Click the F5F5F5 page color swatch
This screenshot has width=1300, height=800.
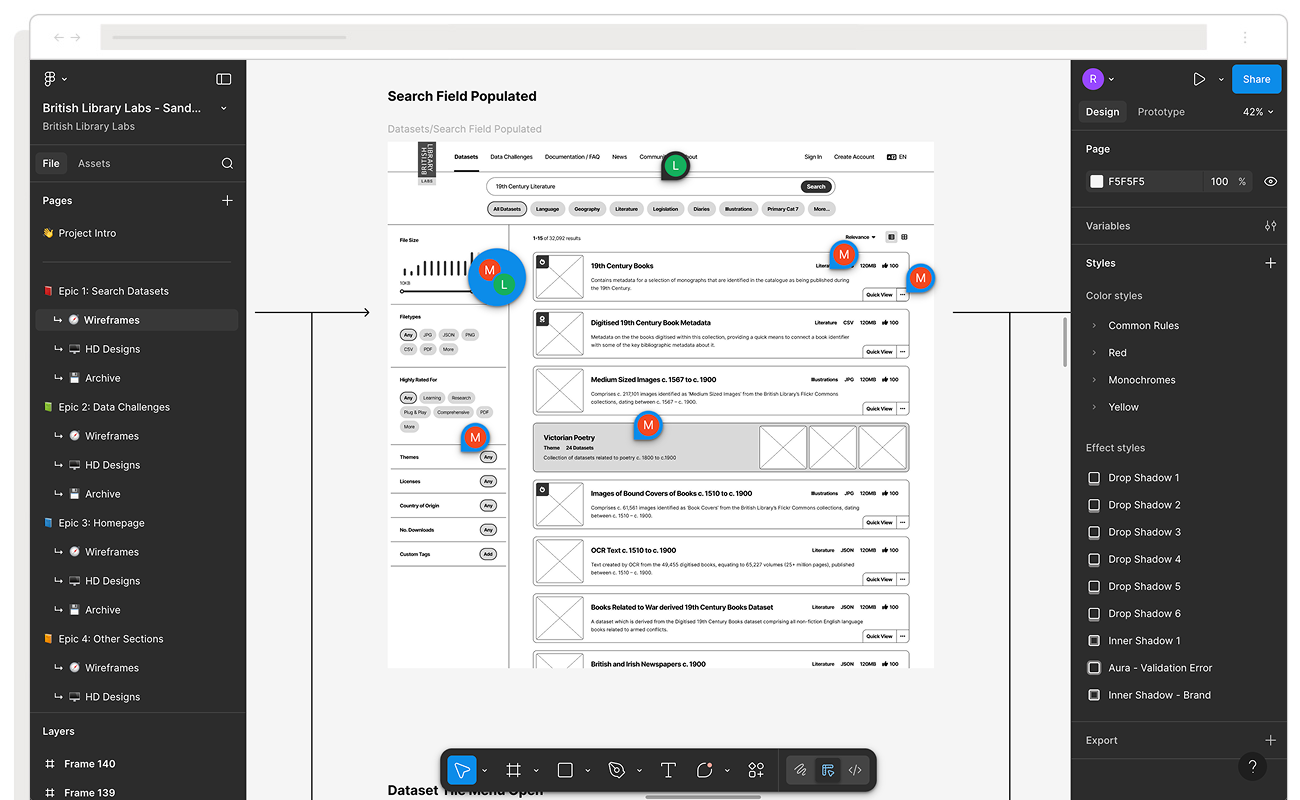coord(1097,181)
